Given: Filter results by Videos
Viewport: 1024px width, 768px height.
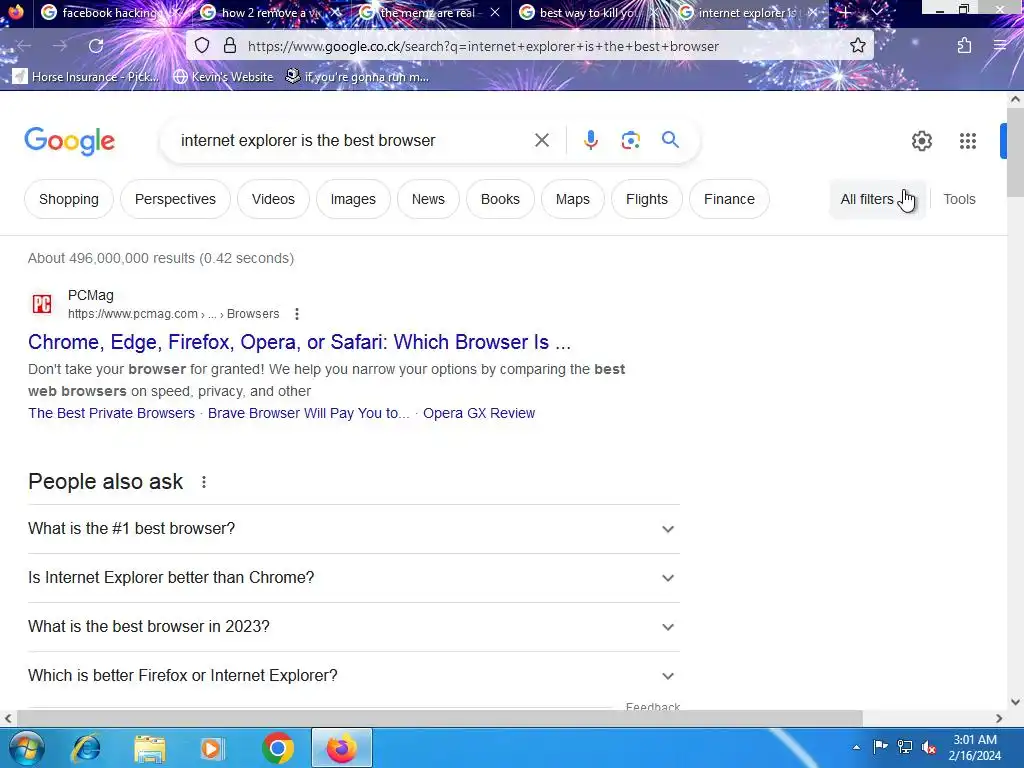Looking at the screenshot, I should 273,199.
